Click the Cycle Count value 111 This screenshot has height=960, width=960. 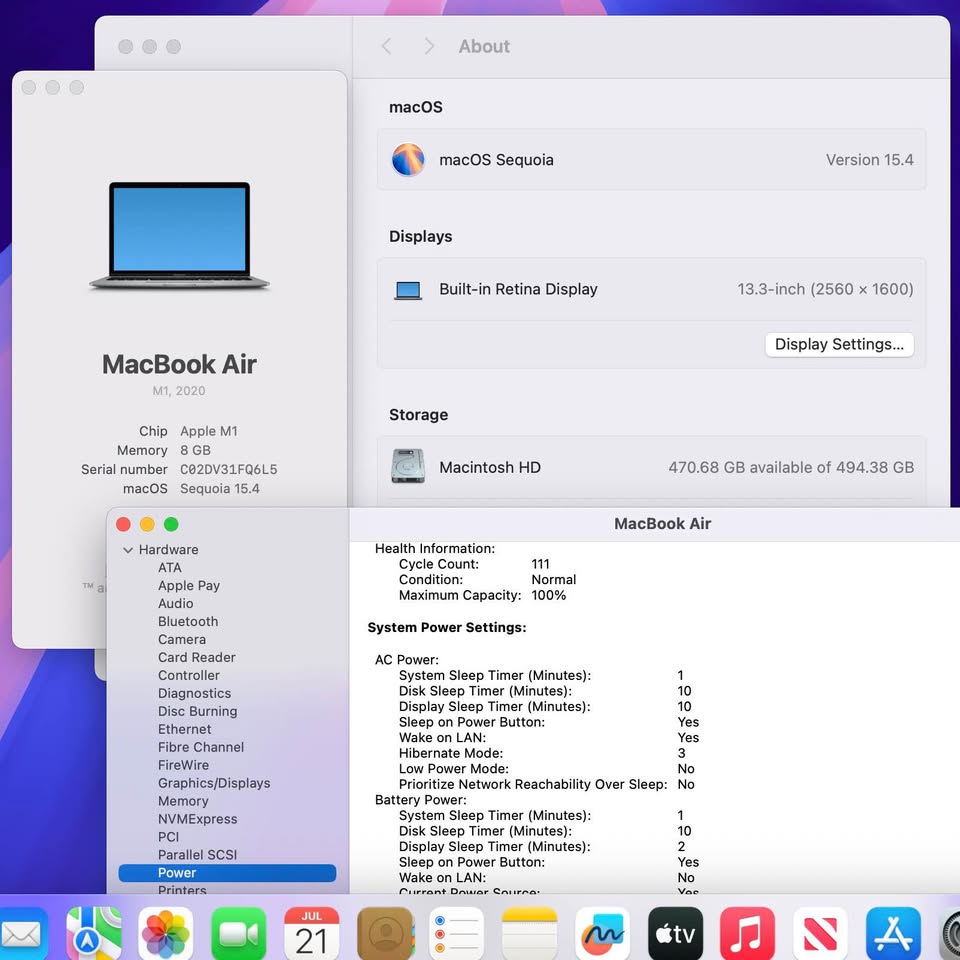pos(540,564)
